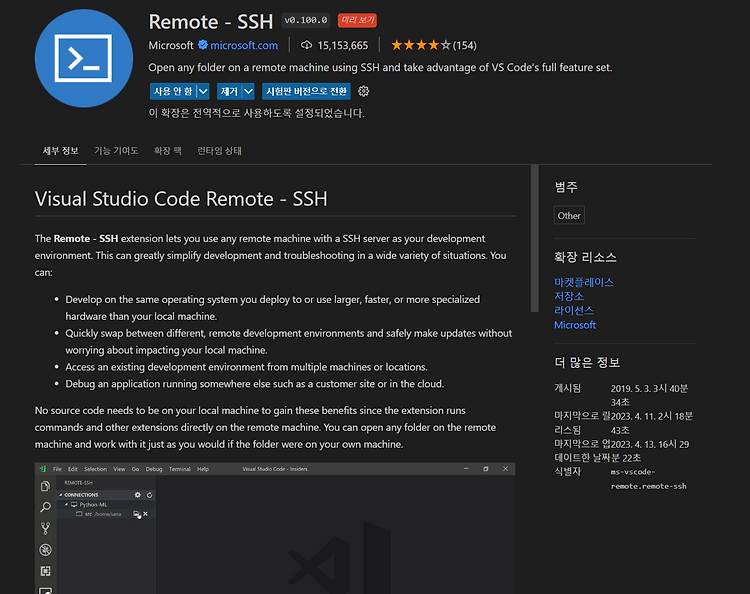This screenshot has width=750, height=594.
Task: Click the Source Control icon in the README screenshot
Action: (x=45, y=528)
